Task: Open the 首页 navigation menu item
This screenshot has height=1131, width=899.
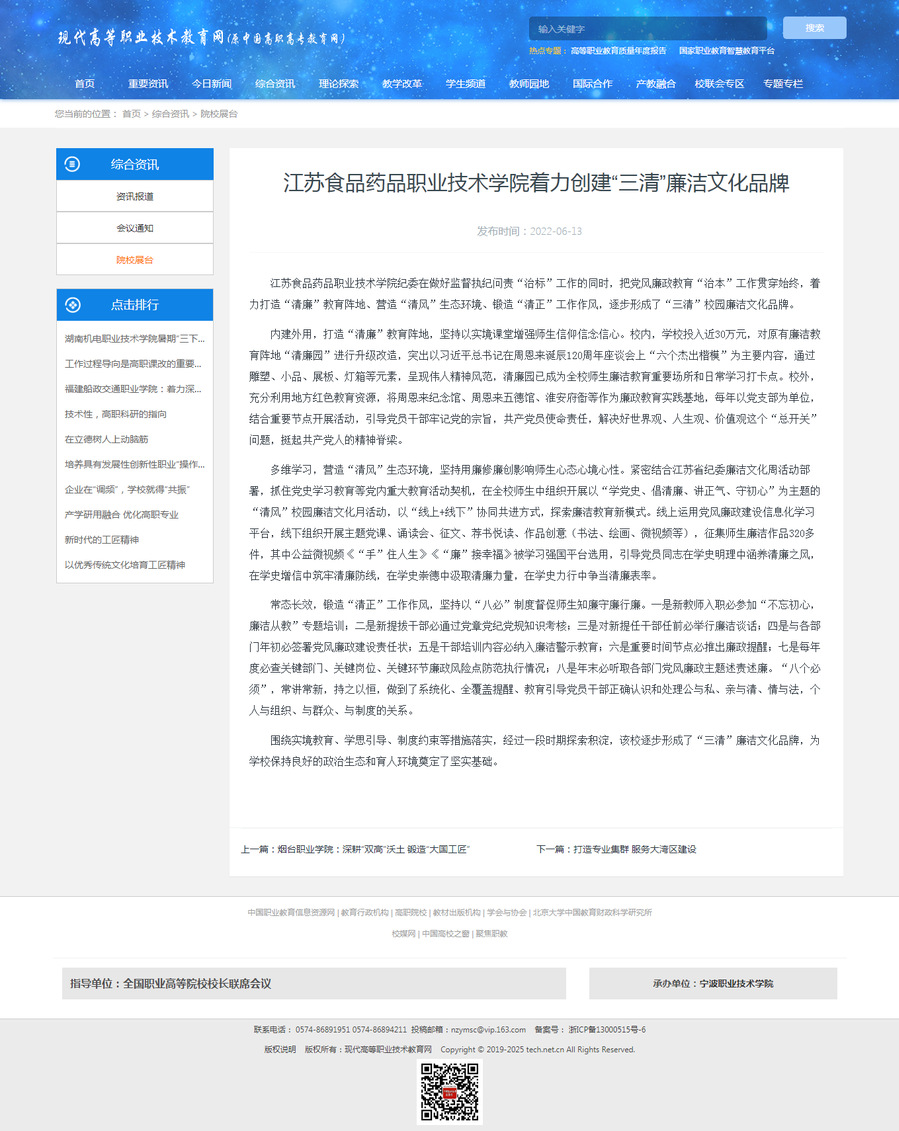Action: [85, 84]
